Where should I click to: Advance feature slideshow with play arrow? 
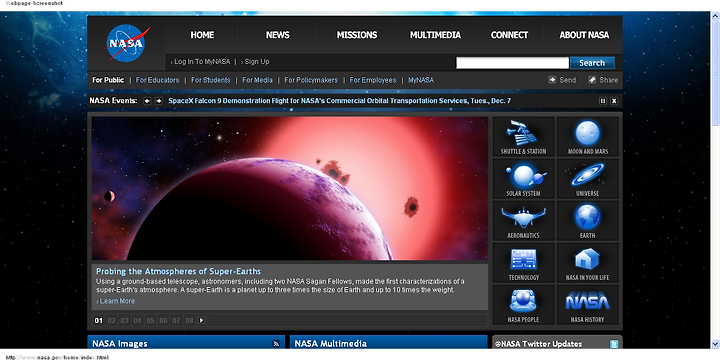[201, 321]
